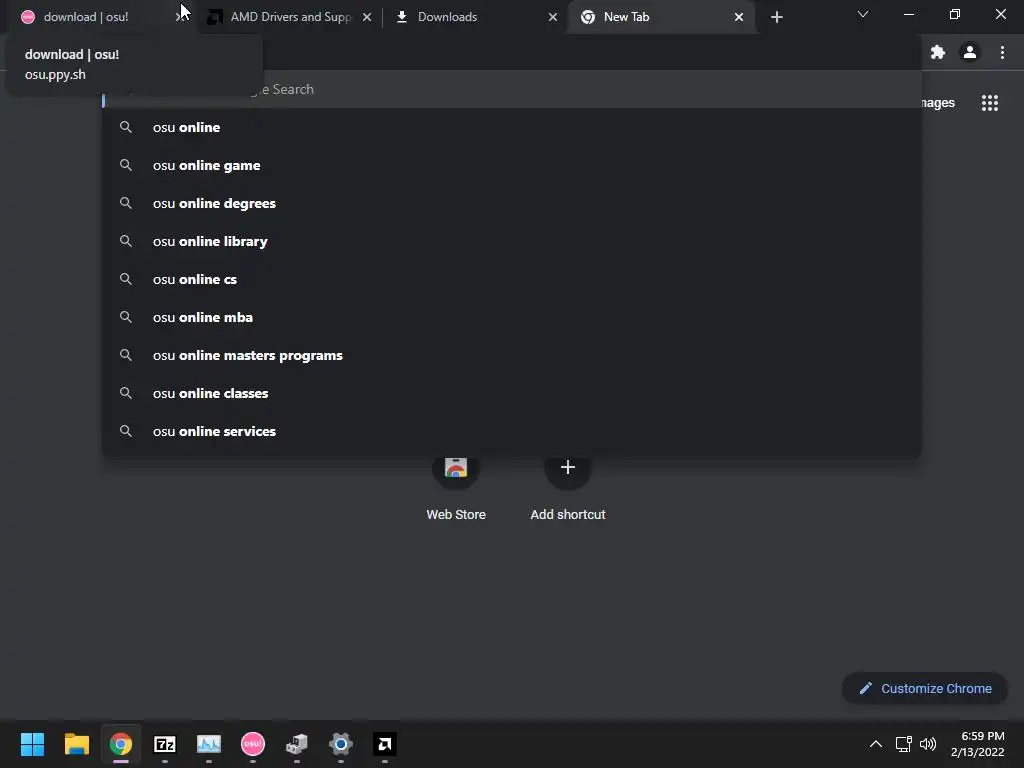Show hidden system tray icons

pos(876,744)
